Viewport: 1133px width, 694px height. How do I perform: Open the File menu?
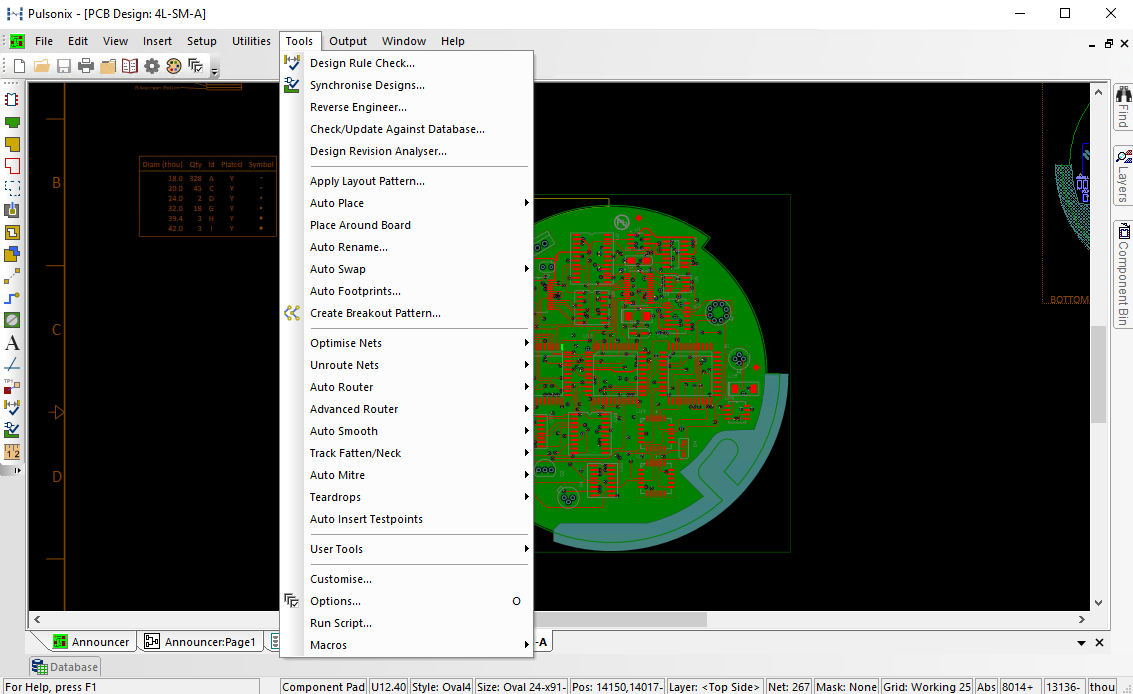44,41
